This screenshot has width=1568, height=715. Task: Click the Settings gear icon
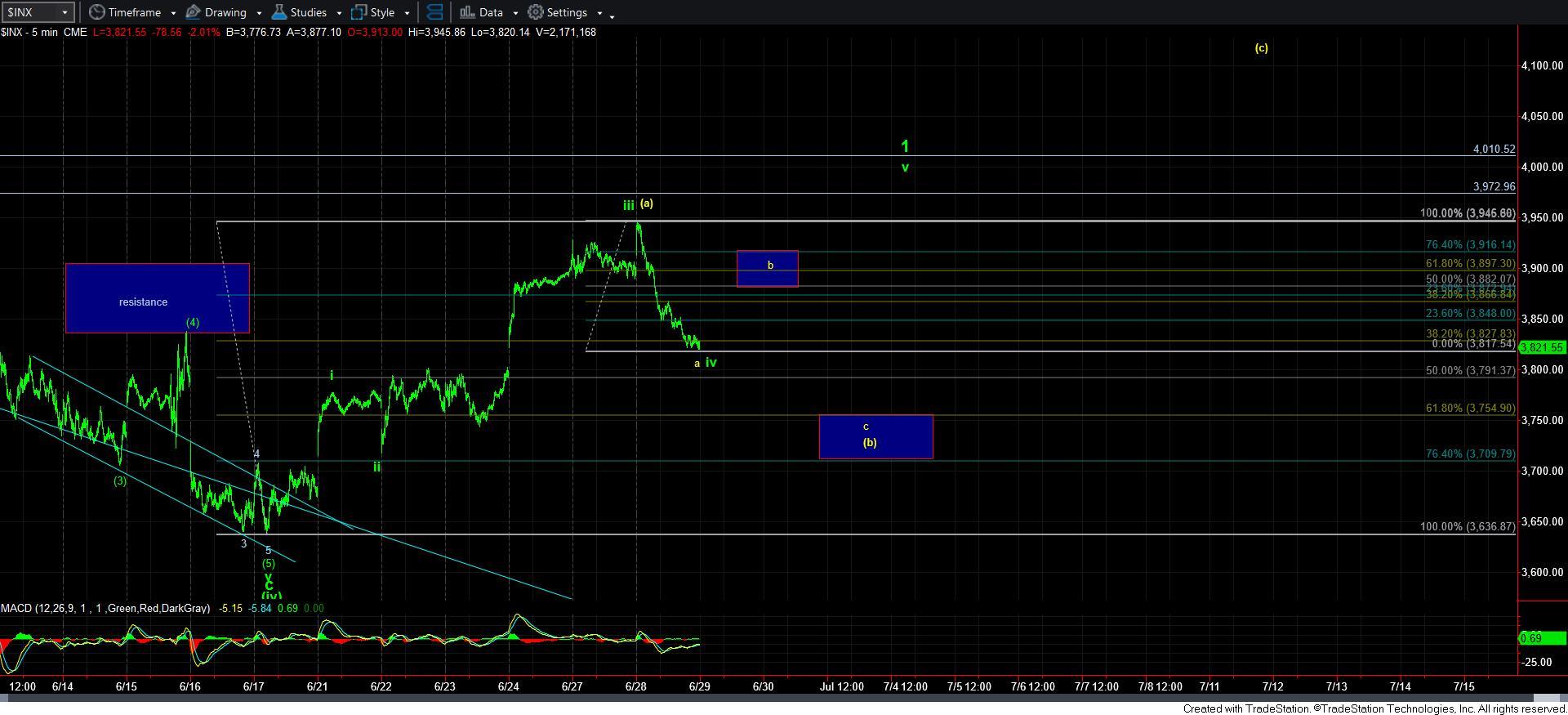coord(536,12)
